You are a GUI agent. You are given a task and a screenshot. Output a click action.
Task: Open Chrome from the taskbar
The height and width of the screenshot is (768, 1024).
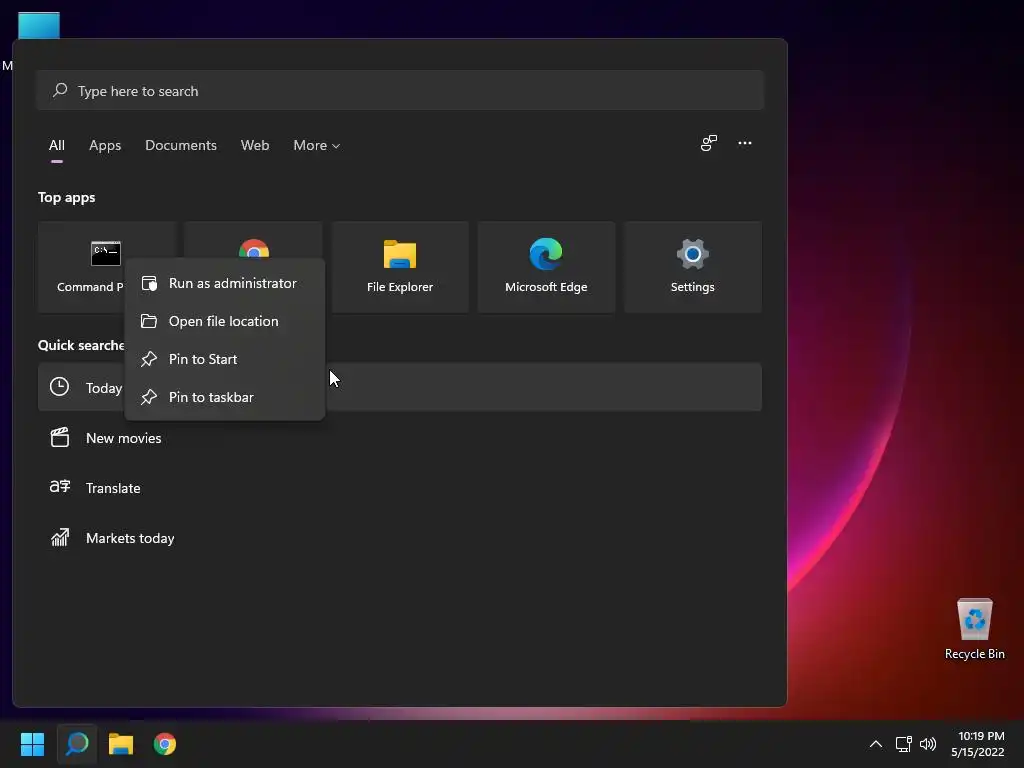165,744
